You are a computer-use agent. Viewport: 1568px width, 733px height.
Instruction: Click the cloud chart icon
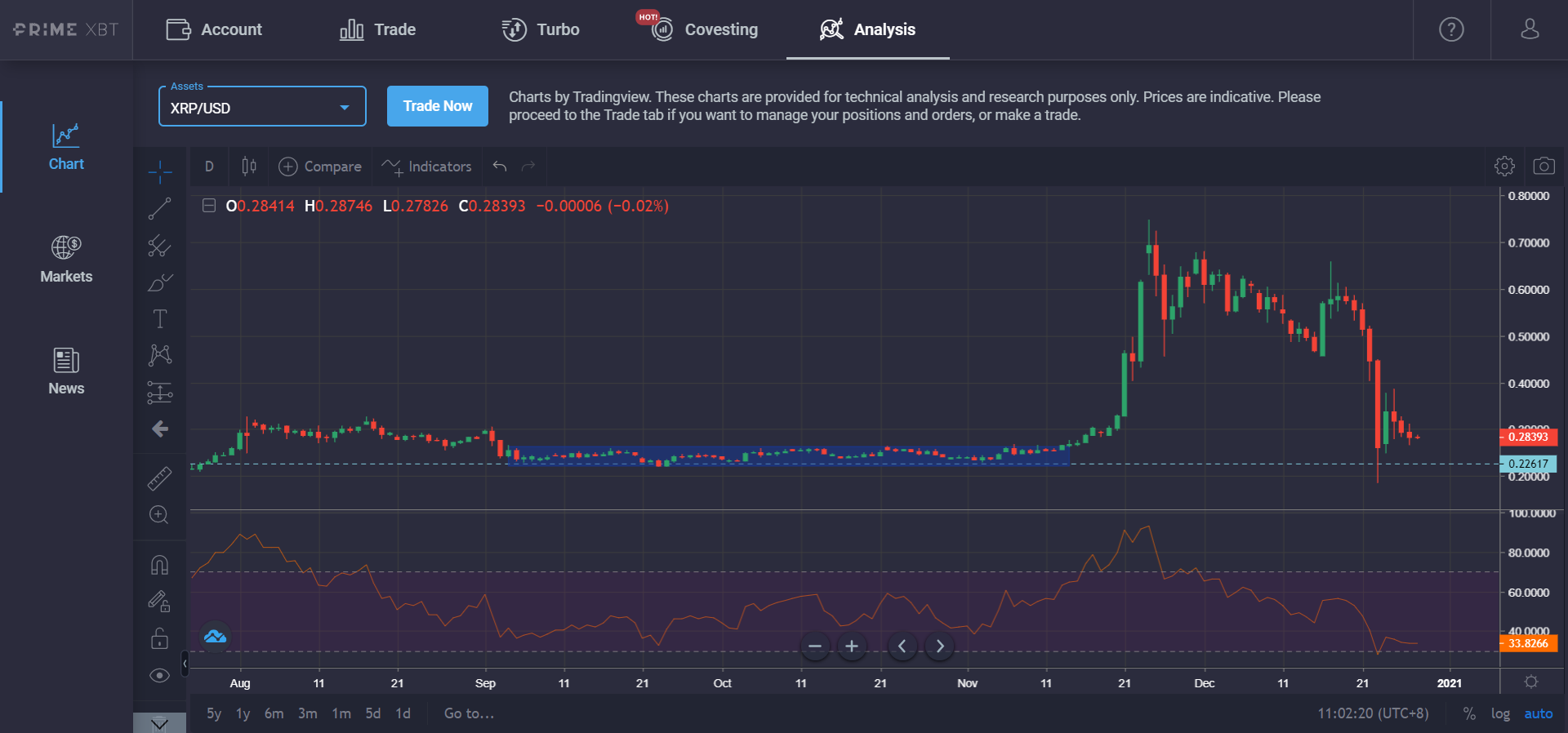[216, 637]
